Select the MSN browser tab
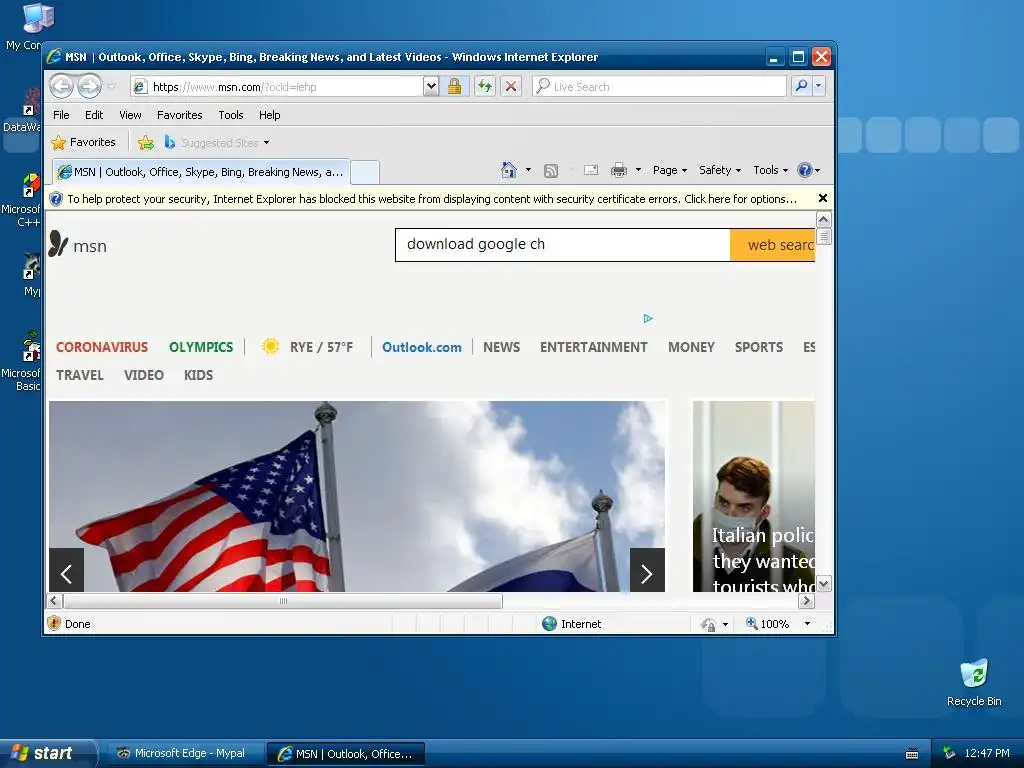 200,172
